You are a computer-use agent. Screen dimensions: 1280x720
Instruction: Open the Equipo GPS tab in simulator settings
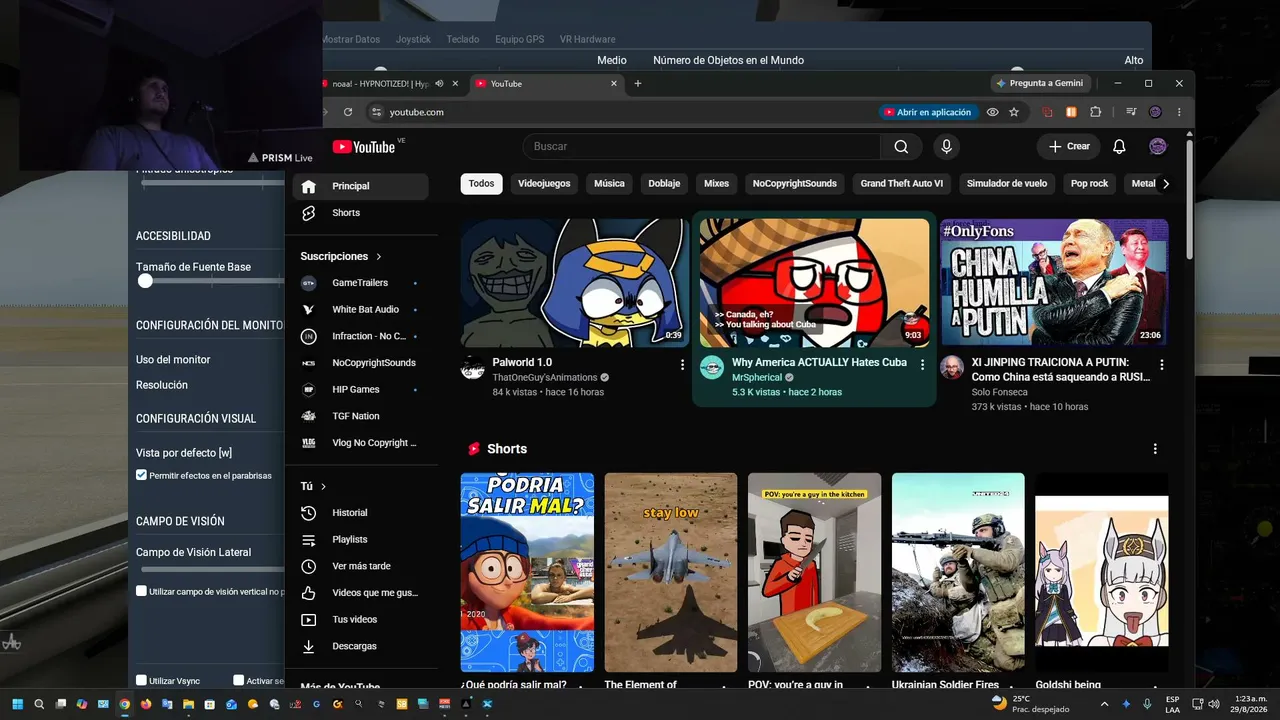click(519, 39)
